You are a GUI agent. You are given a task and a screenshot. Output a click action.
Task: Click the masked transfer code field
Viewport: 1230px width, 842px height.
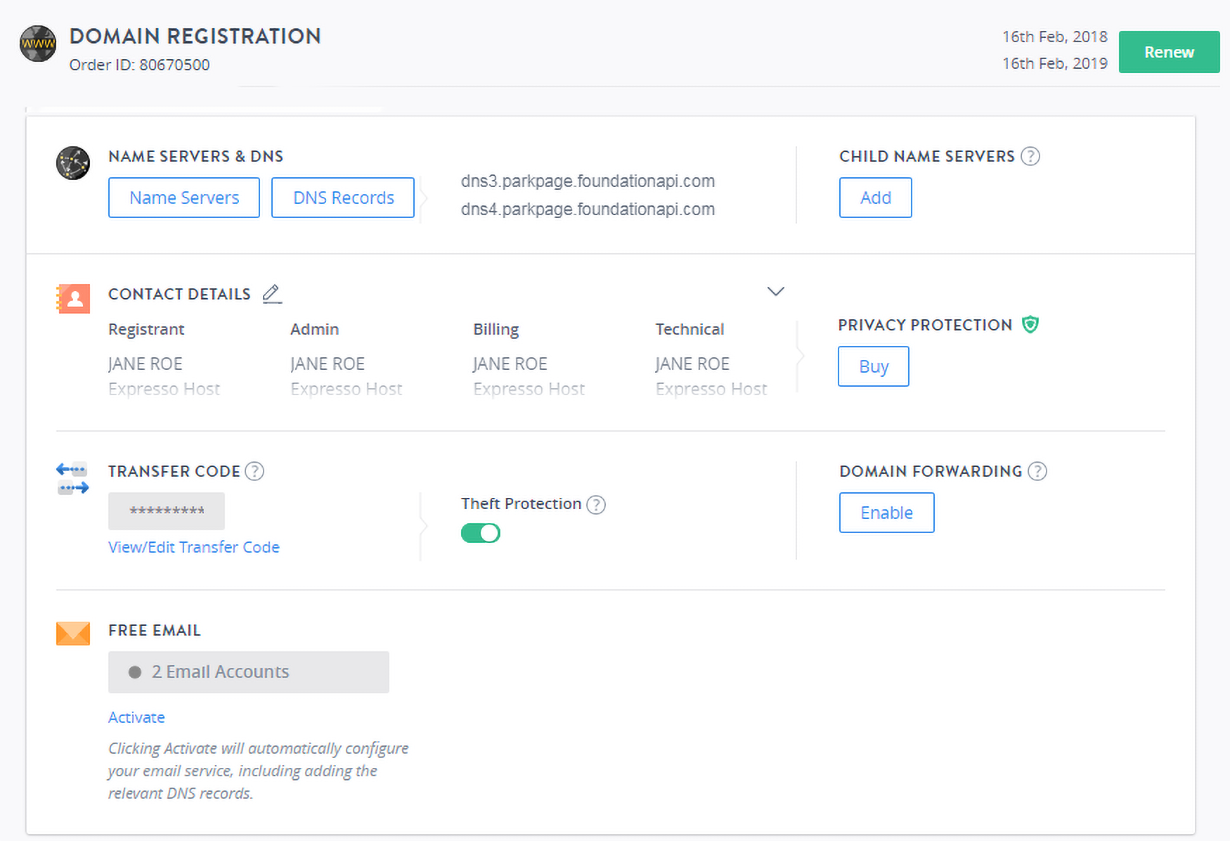coord(166,511)
